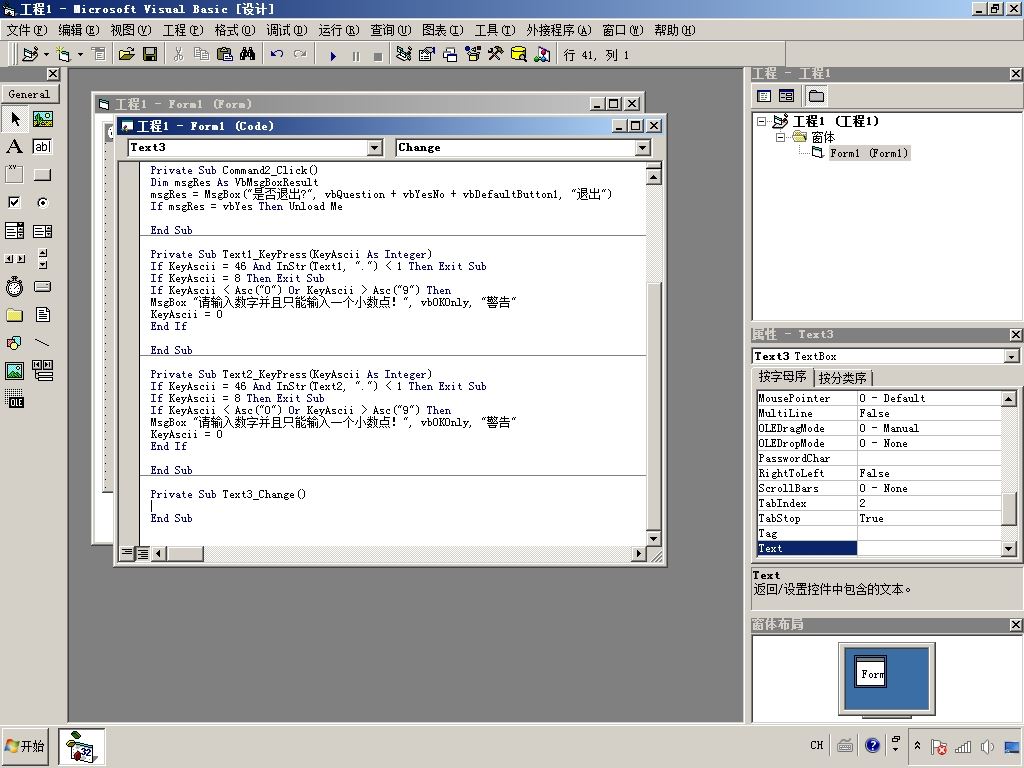Select the TextBox (abl) control tool
The image size is (1024, 768).
pos(42,147)
